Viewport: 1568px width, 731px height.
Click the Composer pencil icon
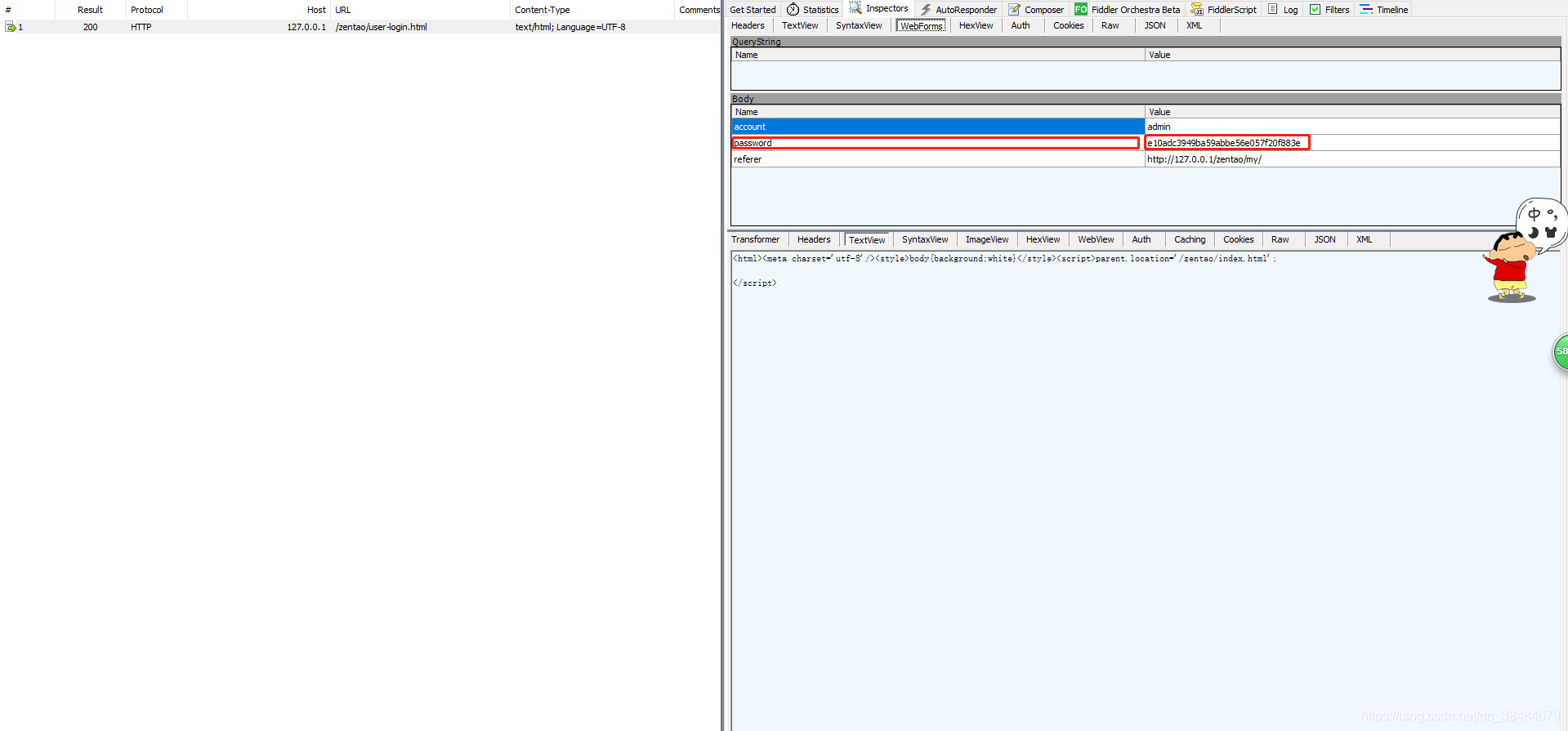(1014, 9)
